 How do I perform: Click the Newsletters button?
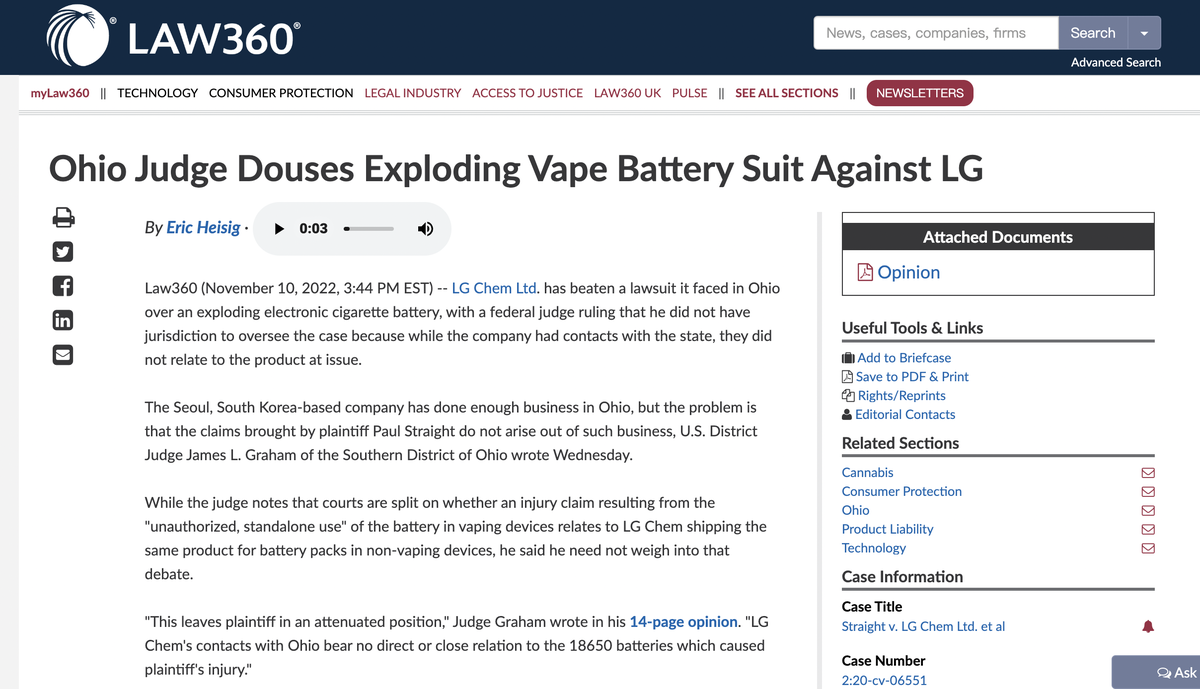(x=920, y=93)
